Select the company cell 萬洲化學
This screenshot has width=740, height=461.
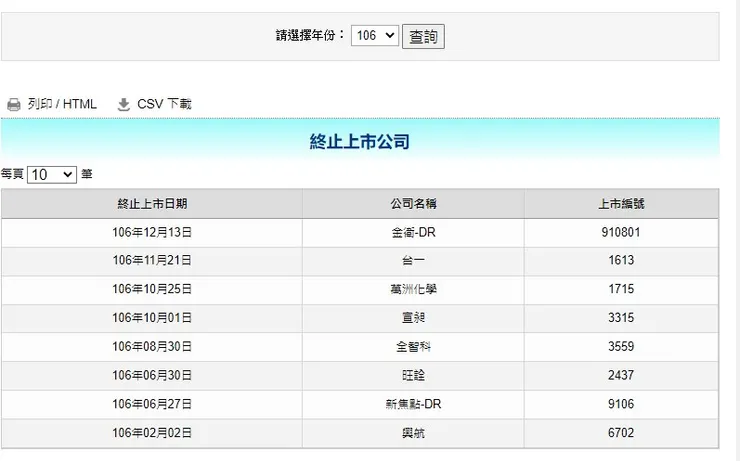(x=413, y=289)
